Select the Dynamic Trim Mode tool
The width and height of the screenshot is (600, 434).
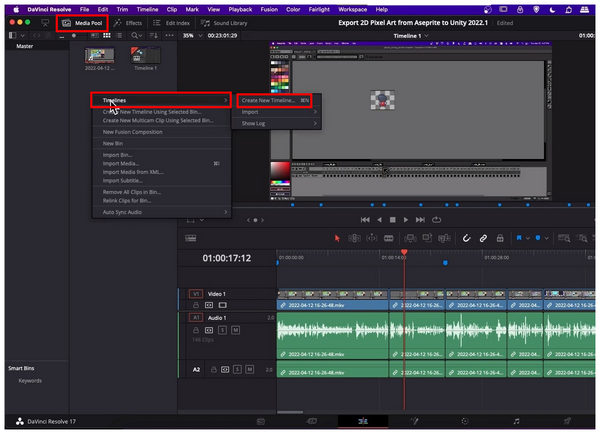372,238
